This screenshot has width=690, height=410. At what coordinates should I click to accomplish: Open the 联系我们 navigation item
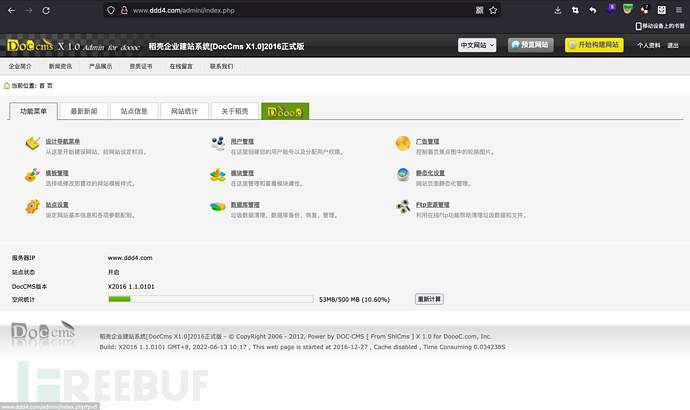[x=221, y=66]
